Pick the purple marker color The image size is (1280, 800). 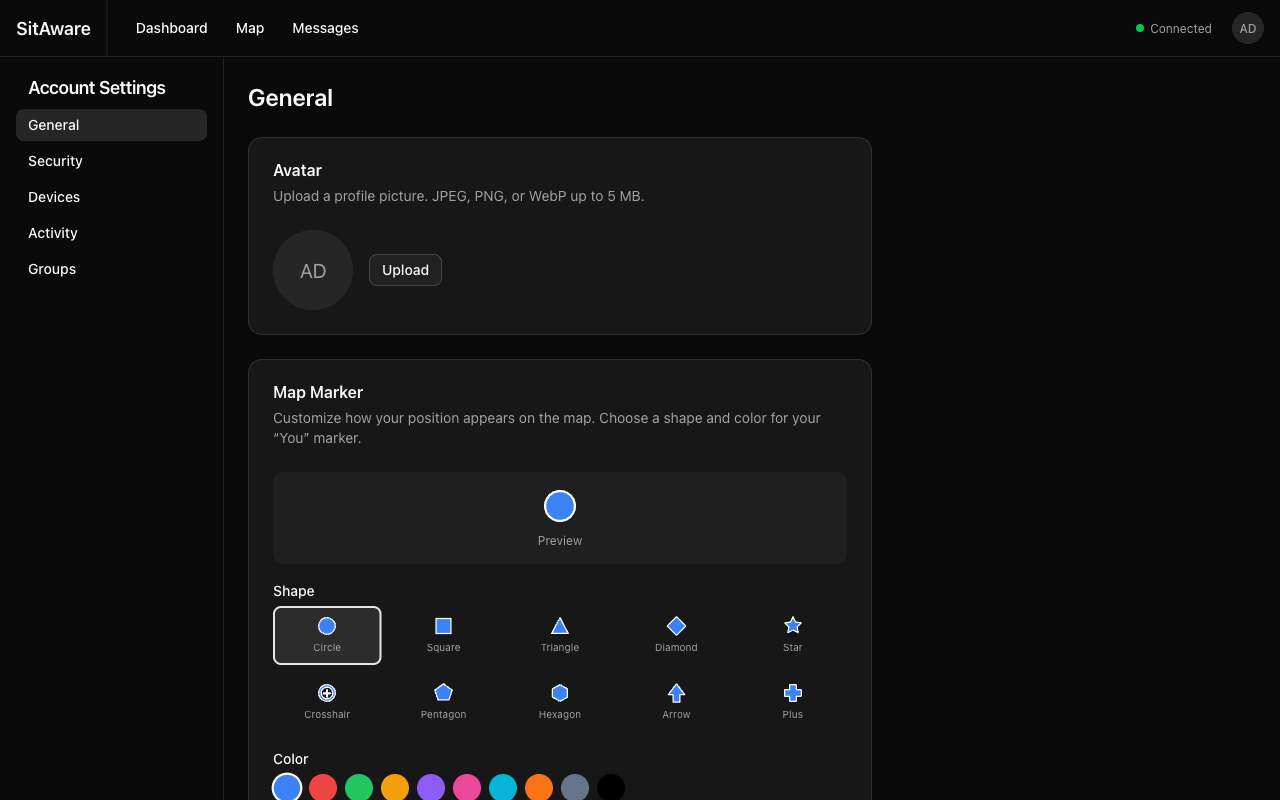coord(431,787)
